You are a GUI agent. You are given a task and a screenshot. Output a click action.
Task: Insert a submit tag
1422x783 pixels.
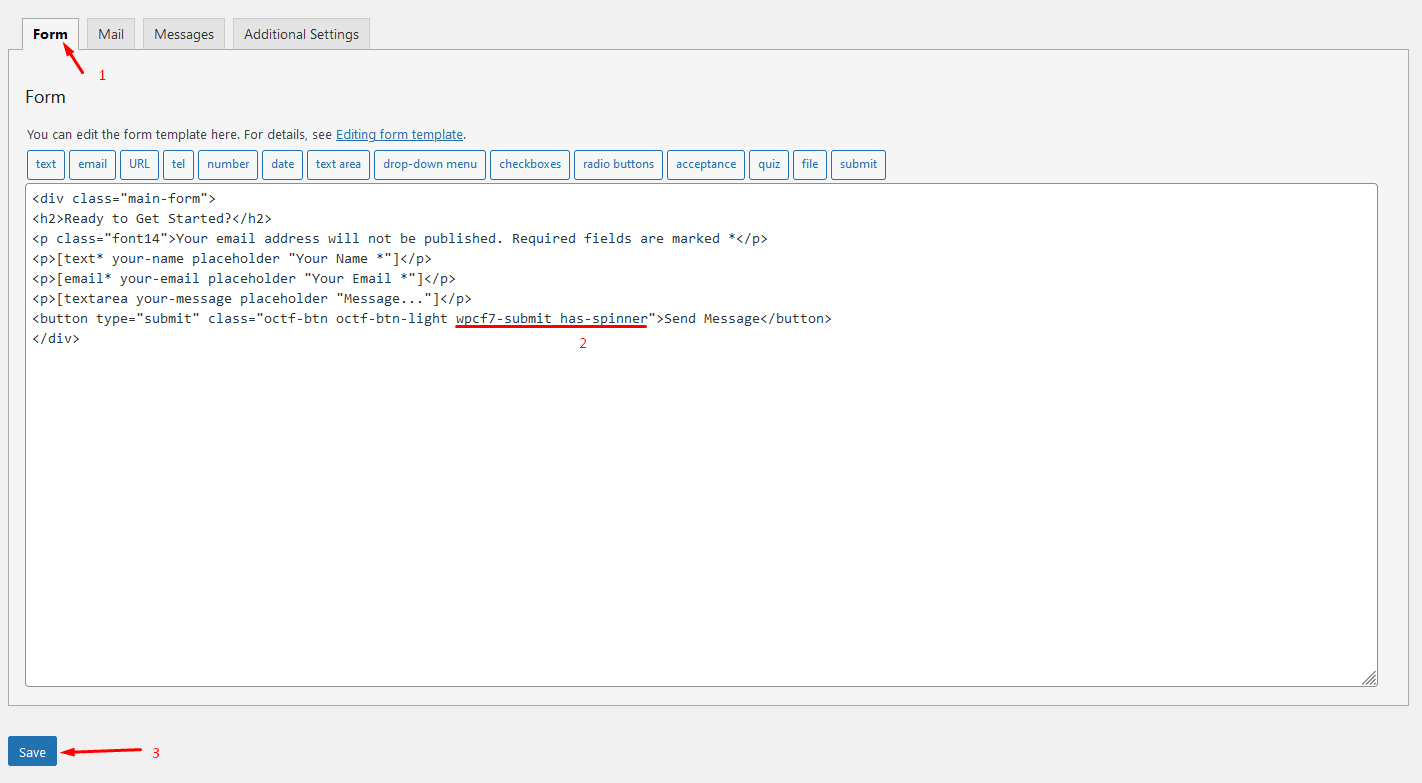point(858,164)
